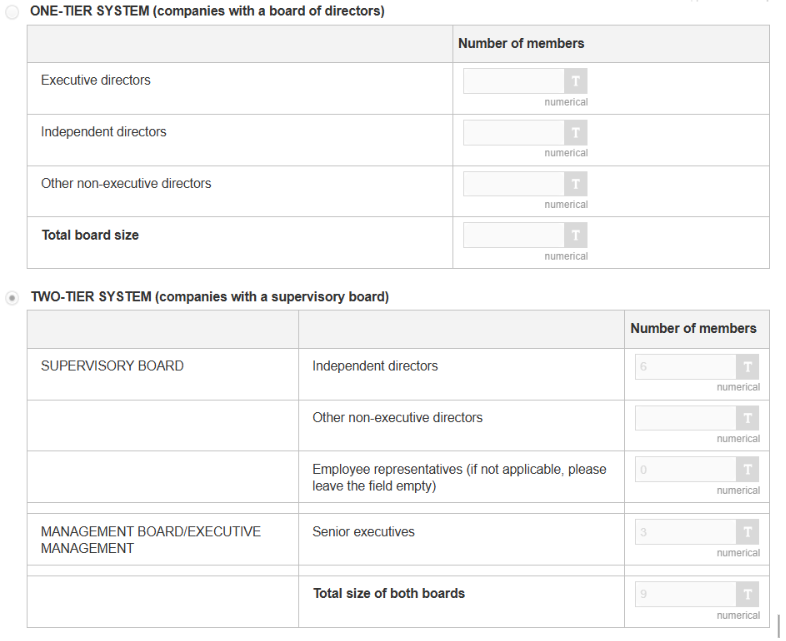
Task: Click the one-tier Other non-executive directors field
Action: [514, 184]
